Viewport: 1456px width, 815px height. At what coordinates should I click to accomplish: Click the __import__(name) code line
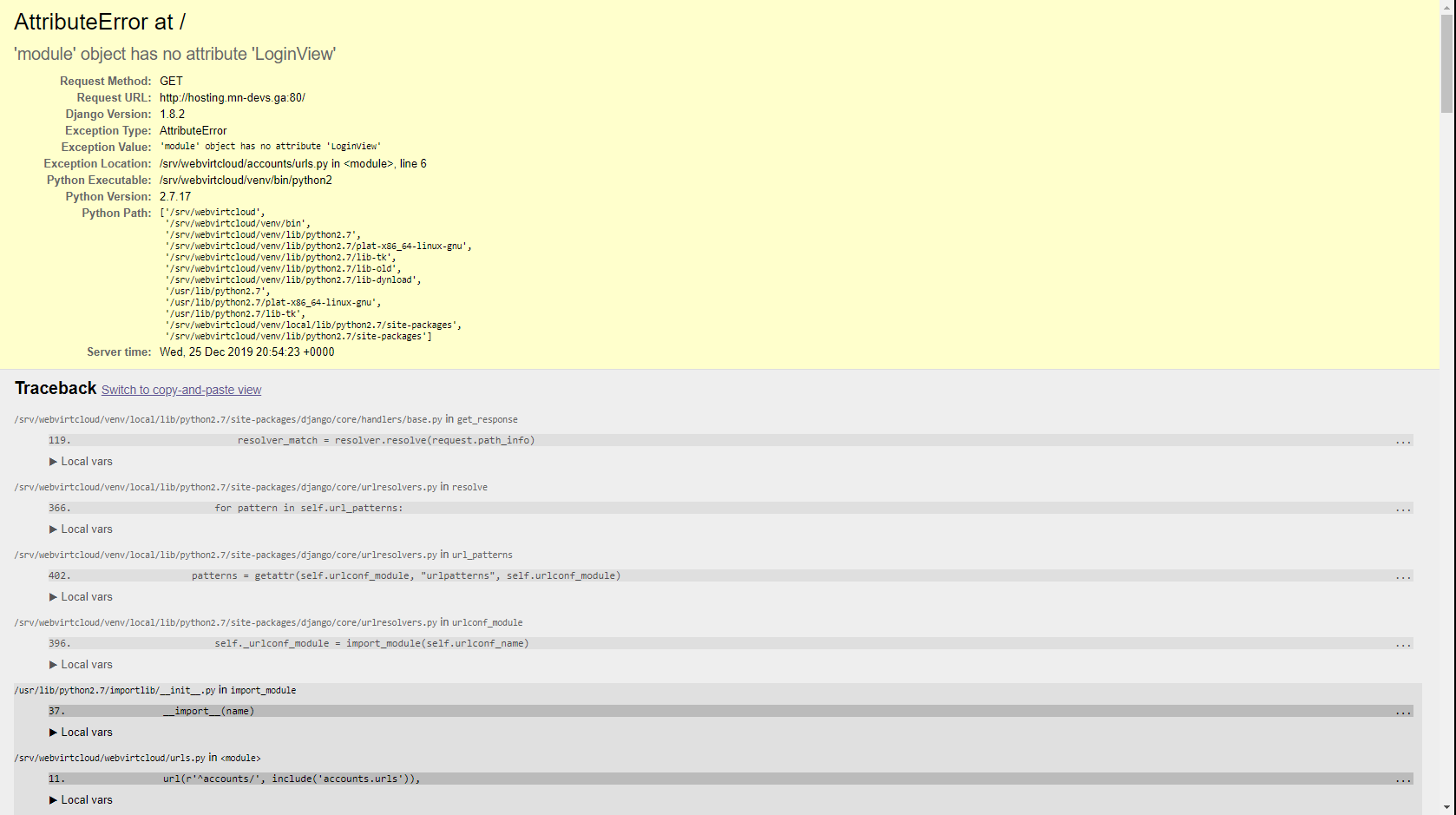tap(731, 711)
